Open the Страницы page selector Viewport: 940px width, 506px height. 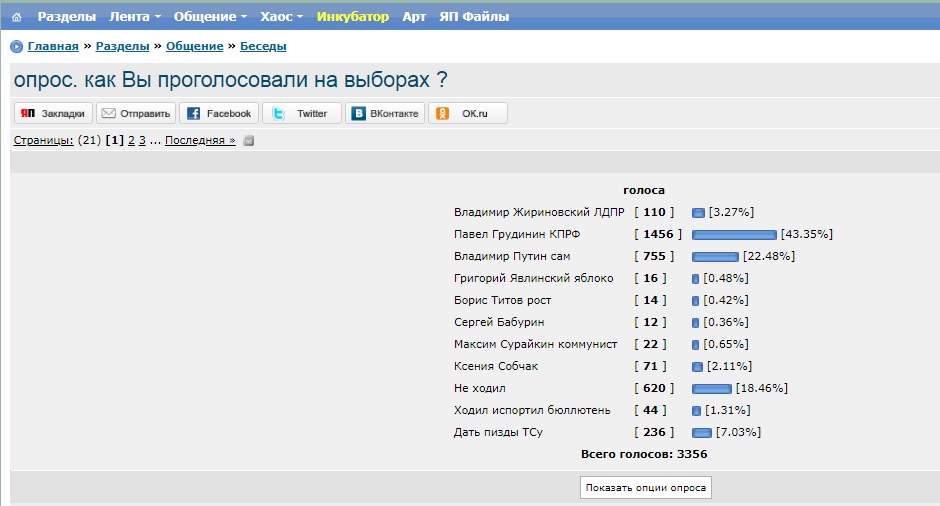tap(43, 140)
